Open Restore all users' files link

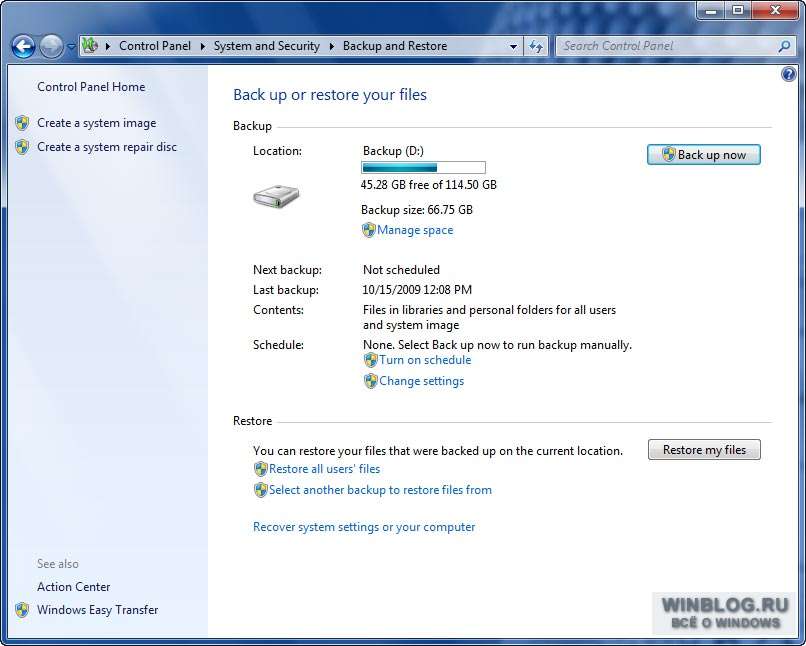click(324, 469)
